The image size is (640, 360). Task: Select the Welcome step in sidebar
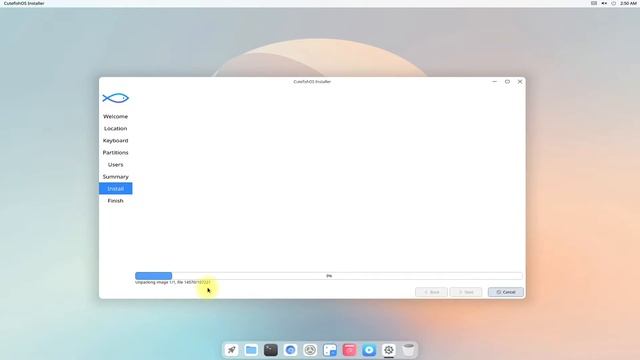point(116,116)
